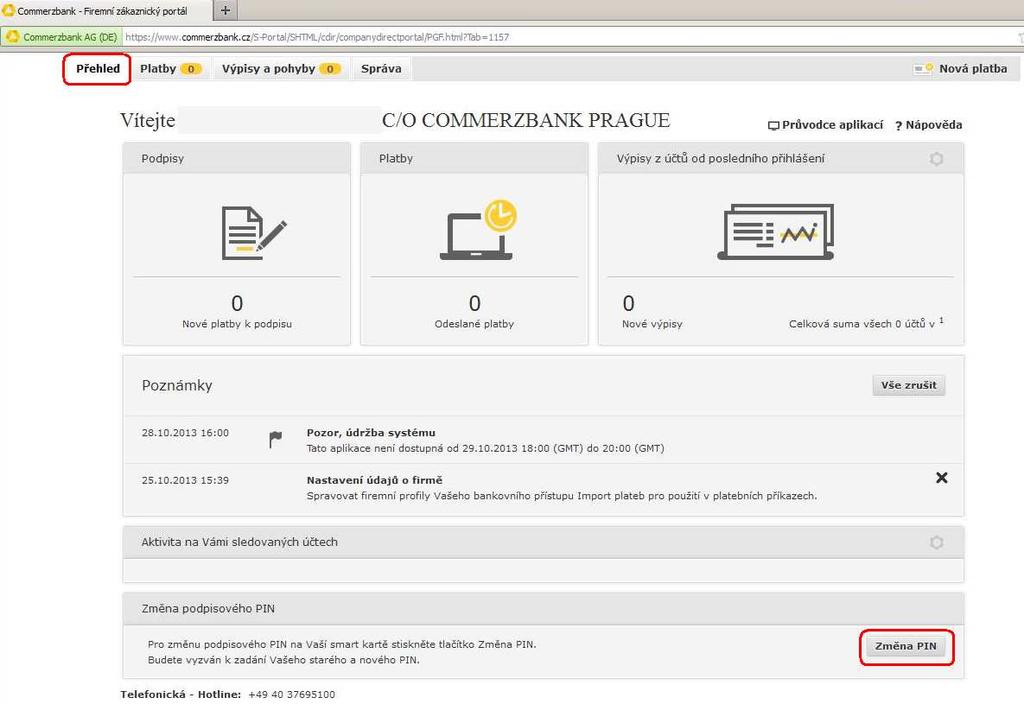Image resolution: width=1024 pixels, height=704 pixels.
Task: Click the laptop with clock payments icon
Action: click(479, 230)
